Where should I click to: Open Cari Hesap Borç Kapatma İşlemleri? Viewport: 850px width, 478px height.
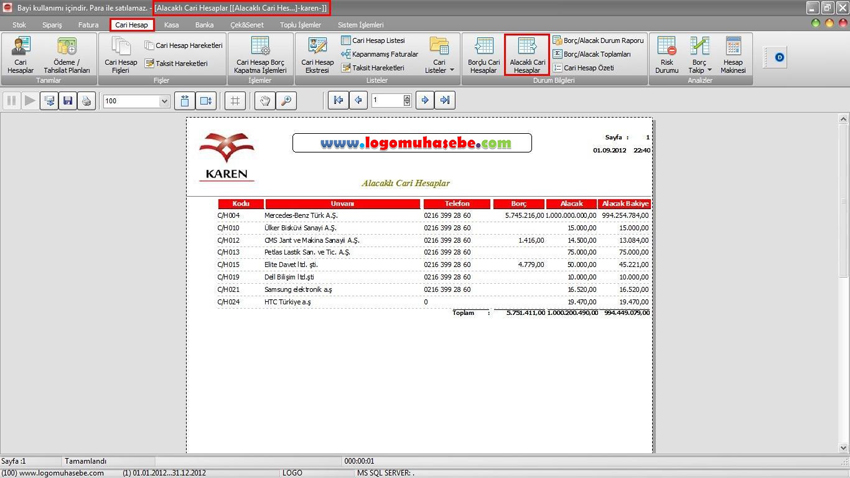tap(260, 55)
